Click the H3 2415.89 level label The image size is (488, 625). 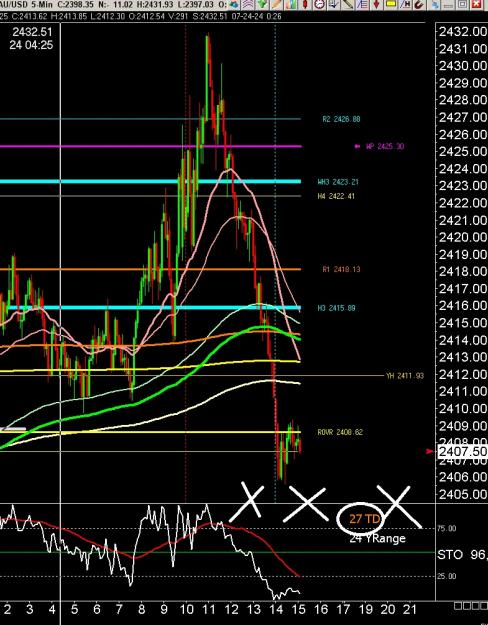pos(336,308)
